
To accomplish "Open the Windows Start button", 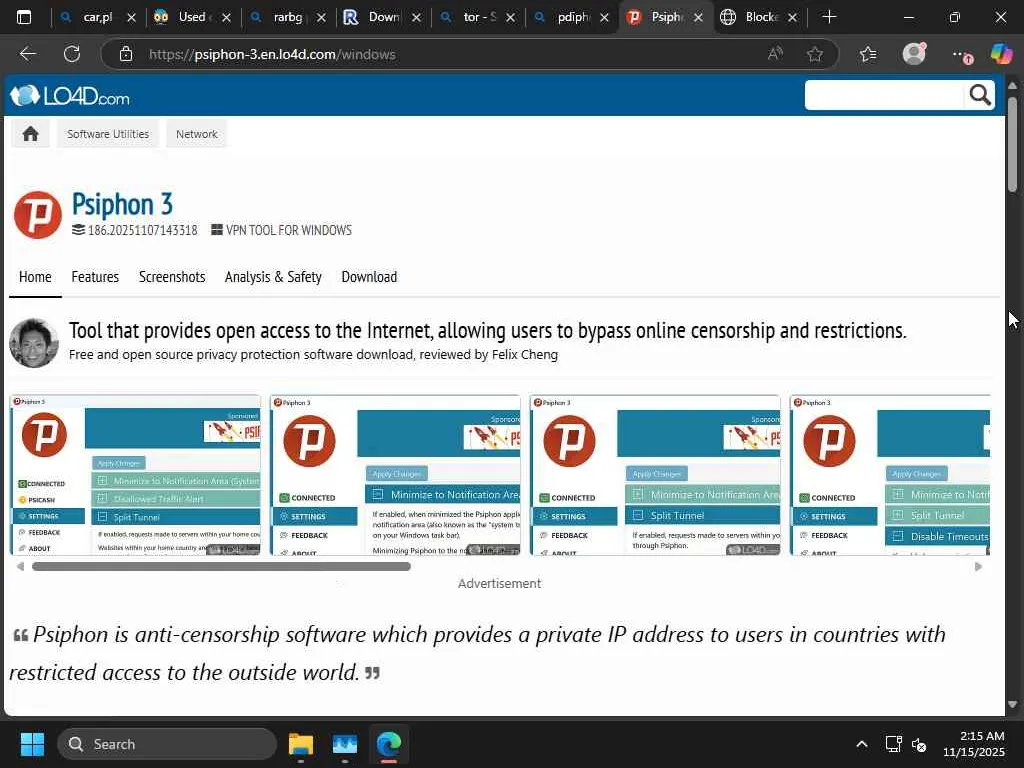I will pyautogui.click(x=32, y=744).
